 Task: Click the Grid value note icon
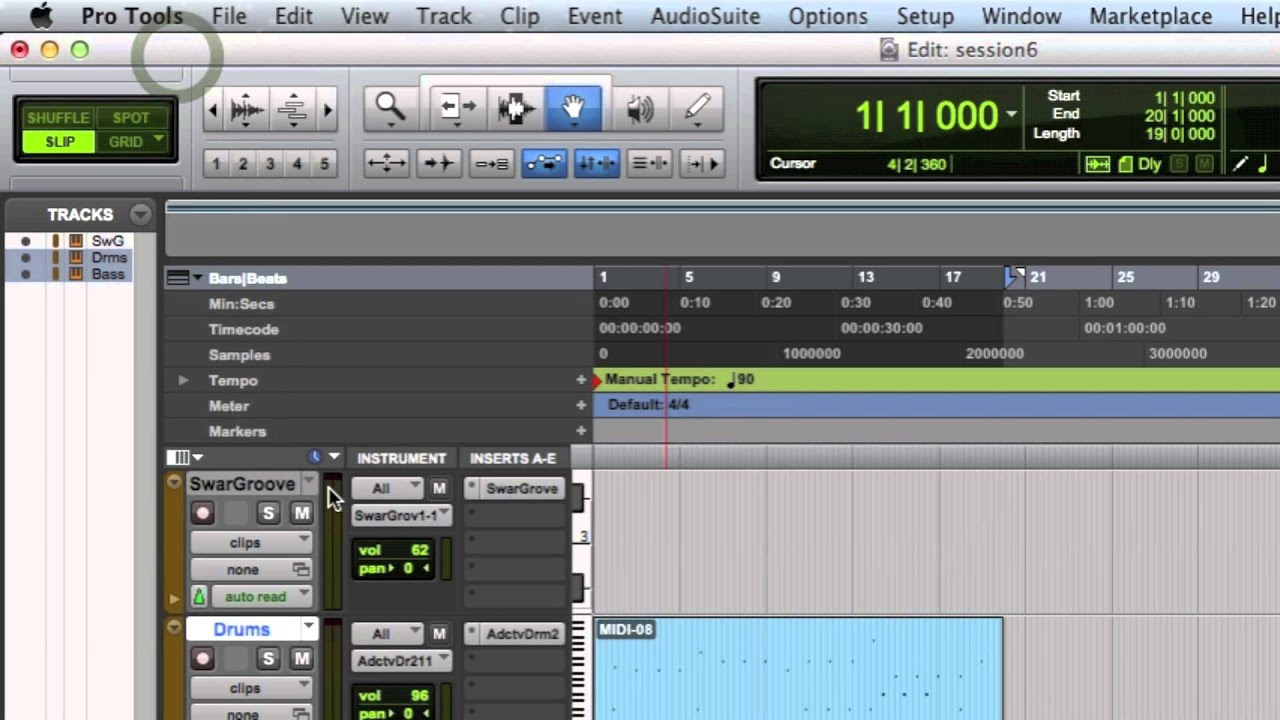(x=1263, y=164)
